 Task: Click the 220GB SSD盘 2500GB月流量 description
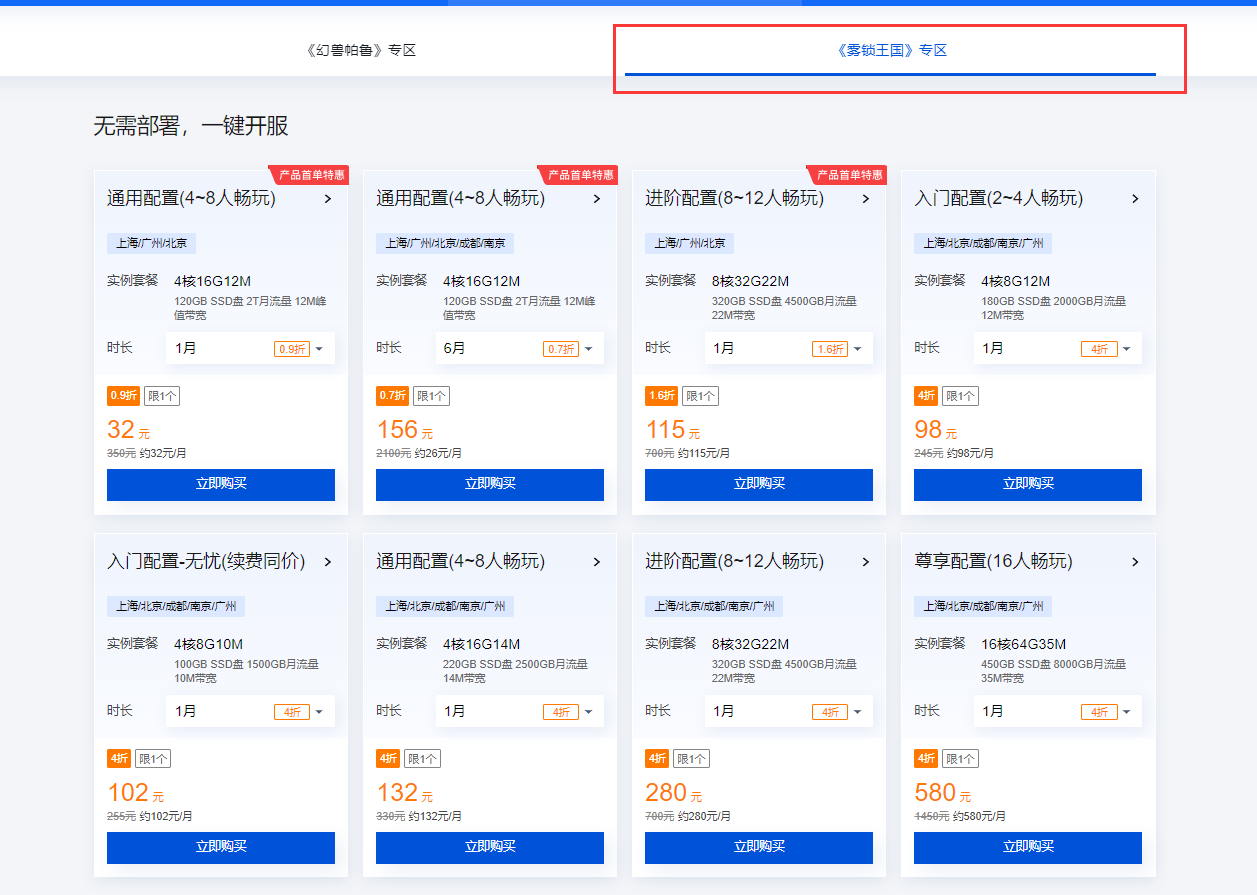click(x=515, y=671)
